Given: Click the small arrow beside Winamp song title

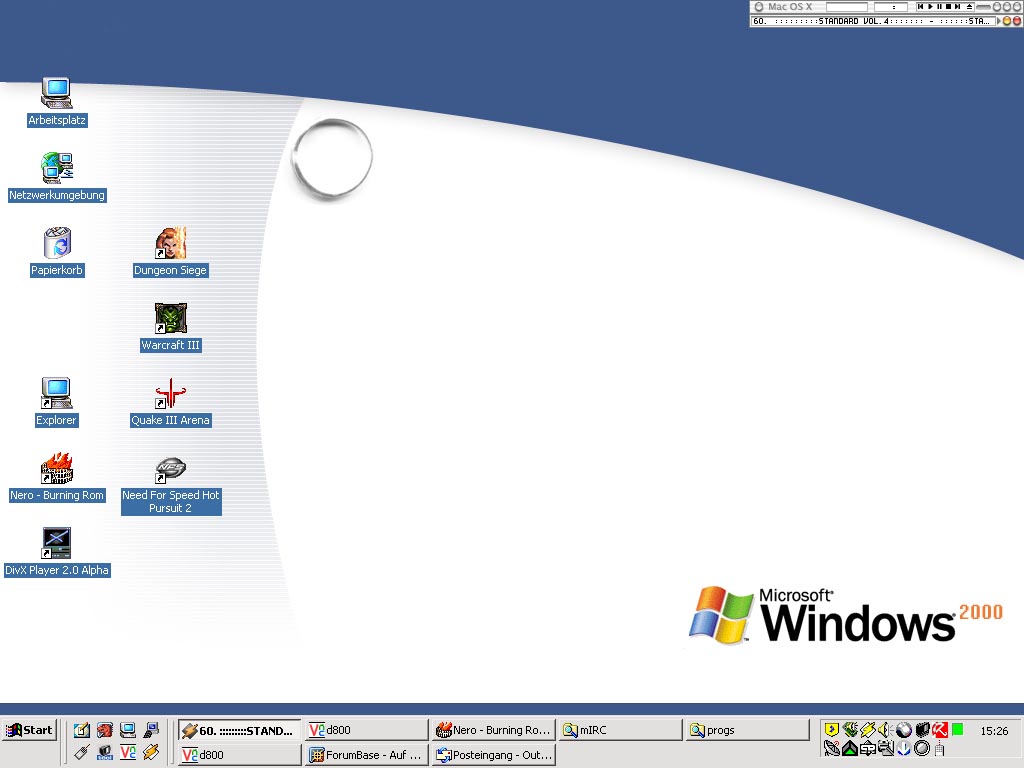Looking at the screenshot, I should point(999,21).
